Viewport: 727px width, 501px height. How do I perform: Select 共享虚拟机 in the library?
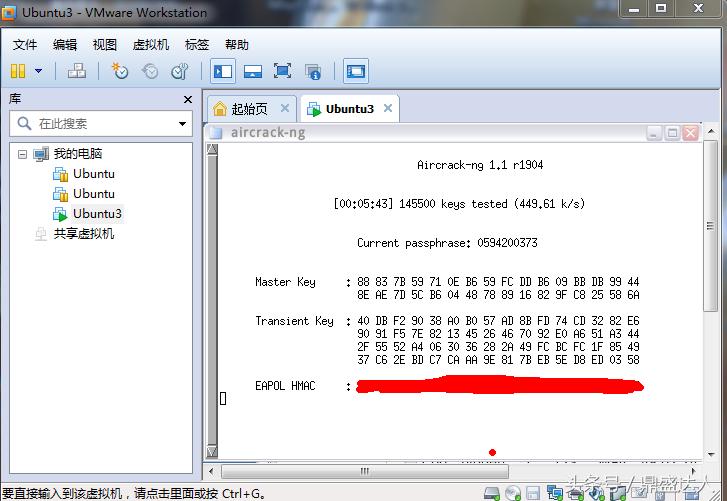pyautogui.click(x=84, y=234)
